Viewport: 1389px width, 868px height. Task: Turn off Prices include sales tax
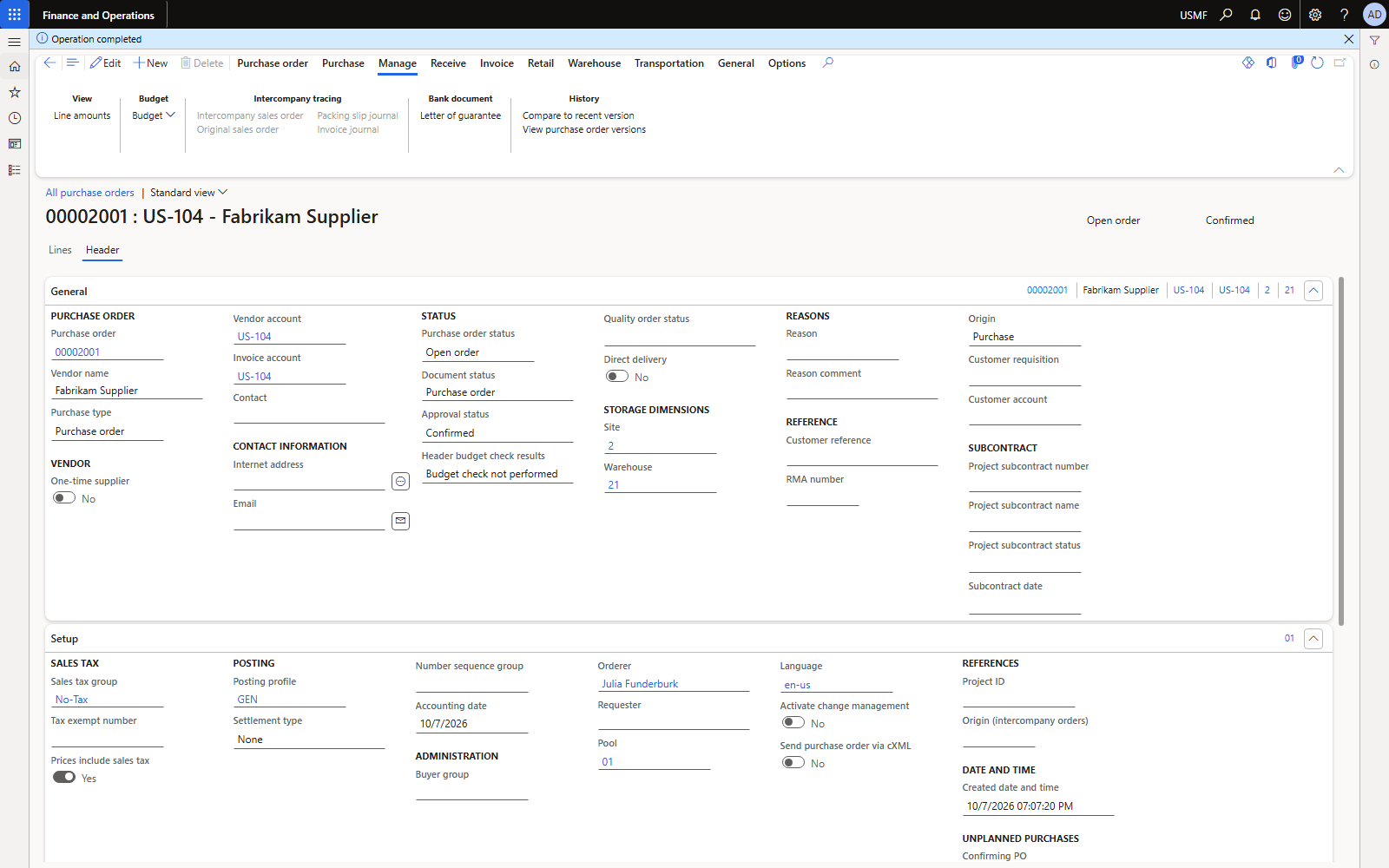click(64, 778)
